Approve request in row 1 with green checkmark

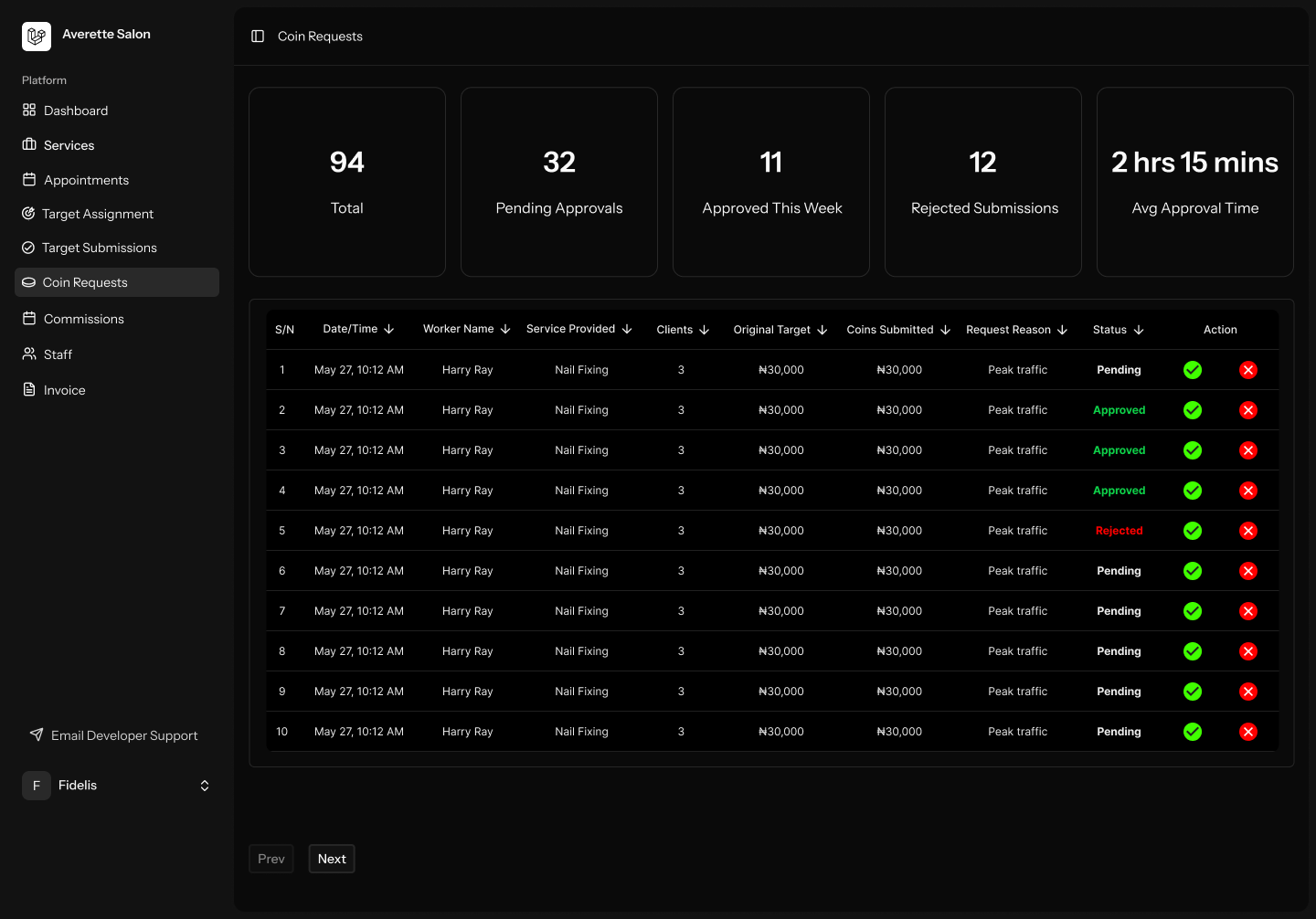click(1193, 370)
